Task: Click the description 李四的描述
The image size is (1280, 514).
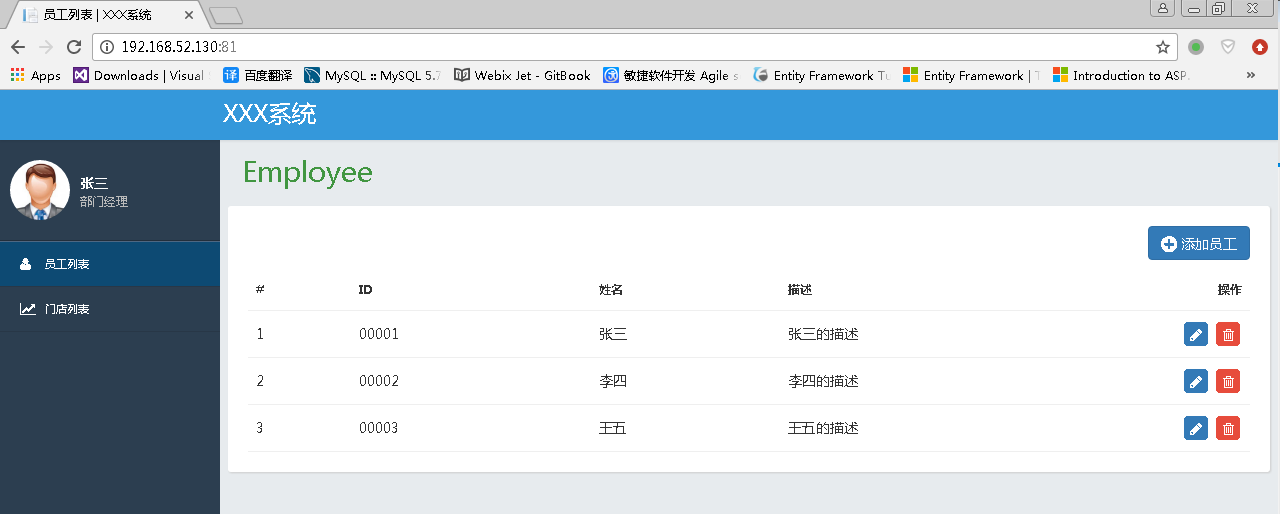Action: [x=823, y=381]
